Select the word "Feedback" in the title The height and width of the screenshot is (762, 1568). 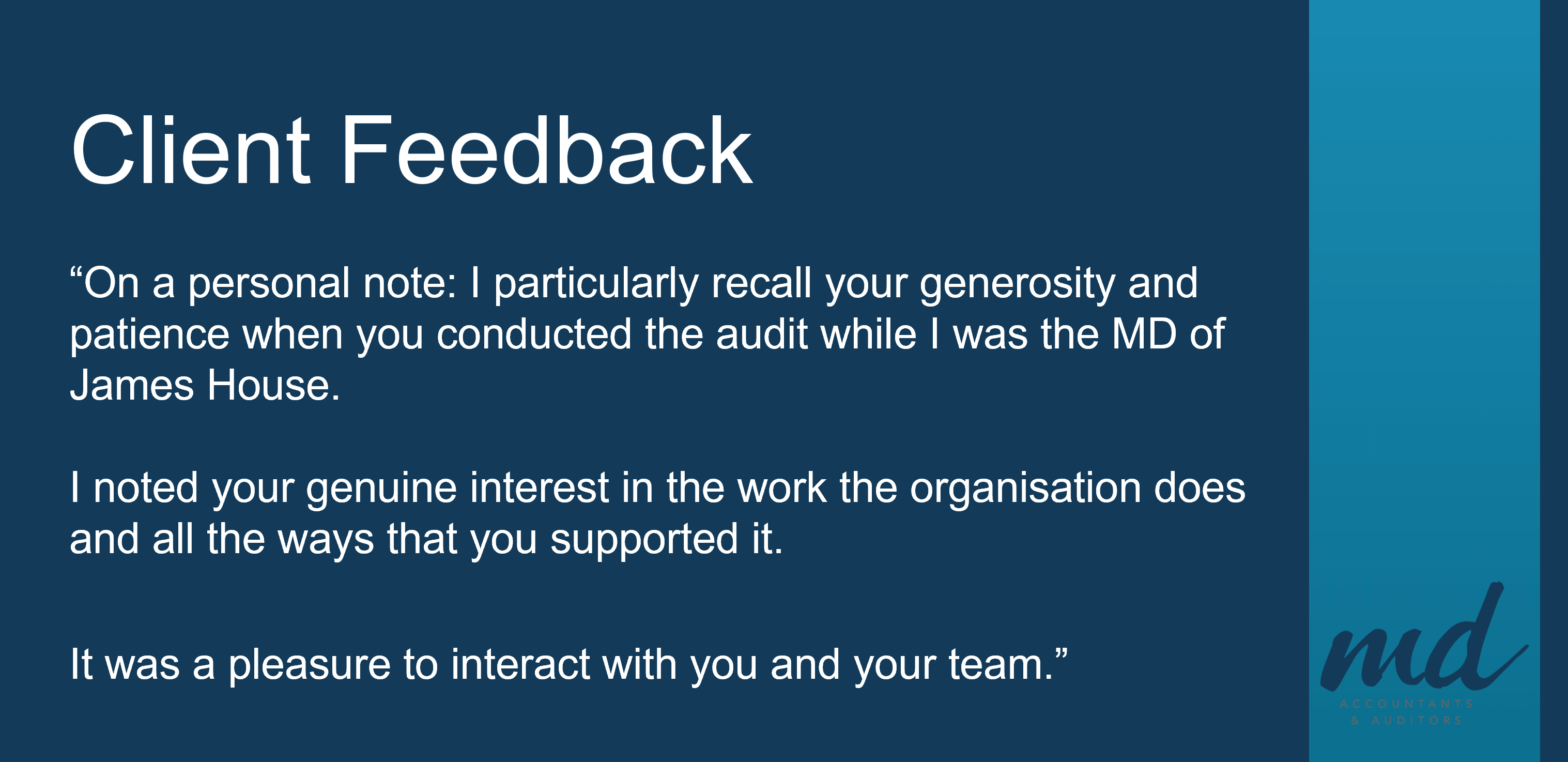546,150
